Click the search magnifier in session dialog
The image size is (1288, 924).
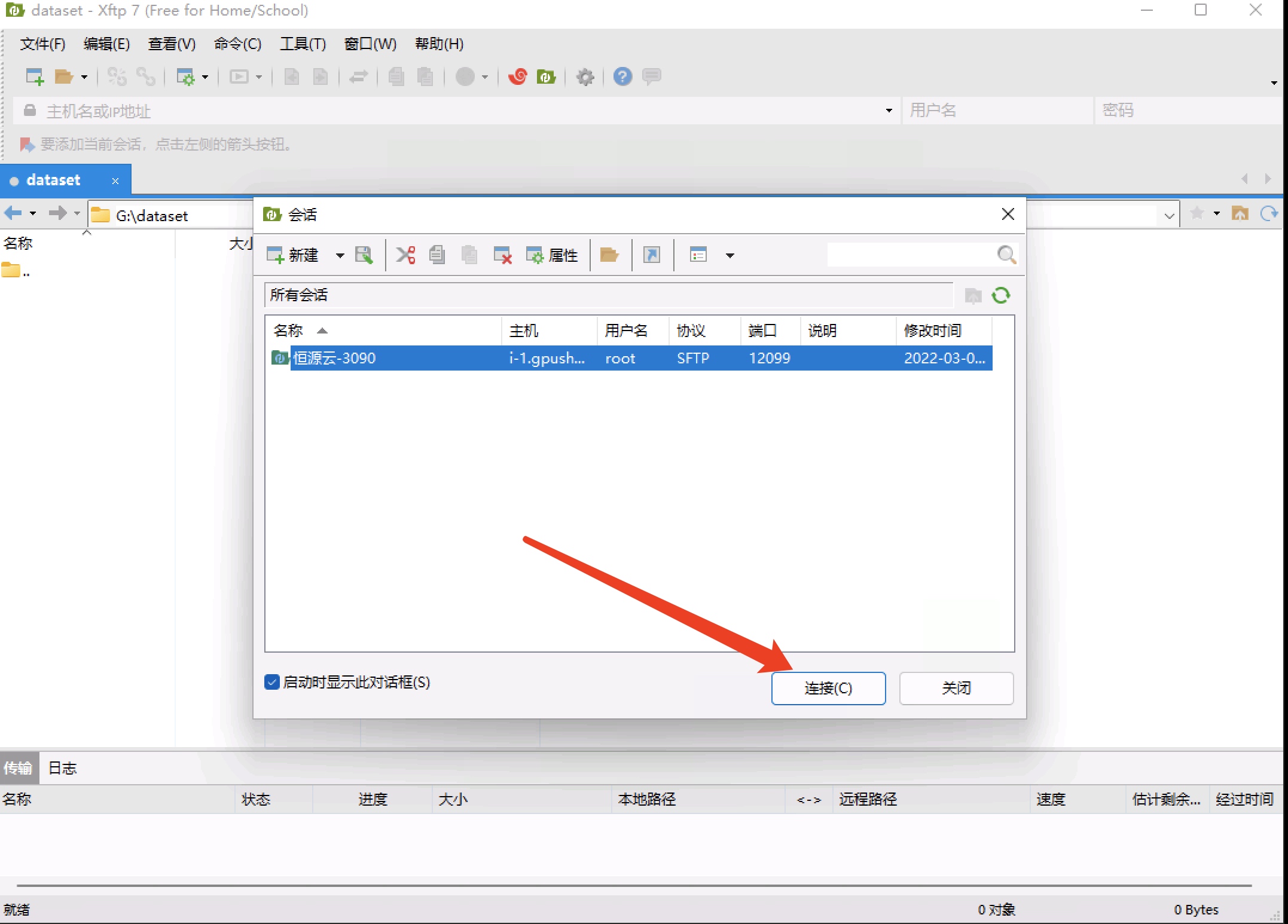(1006, 255)
